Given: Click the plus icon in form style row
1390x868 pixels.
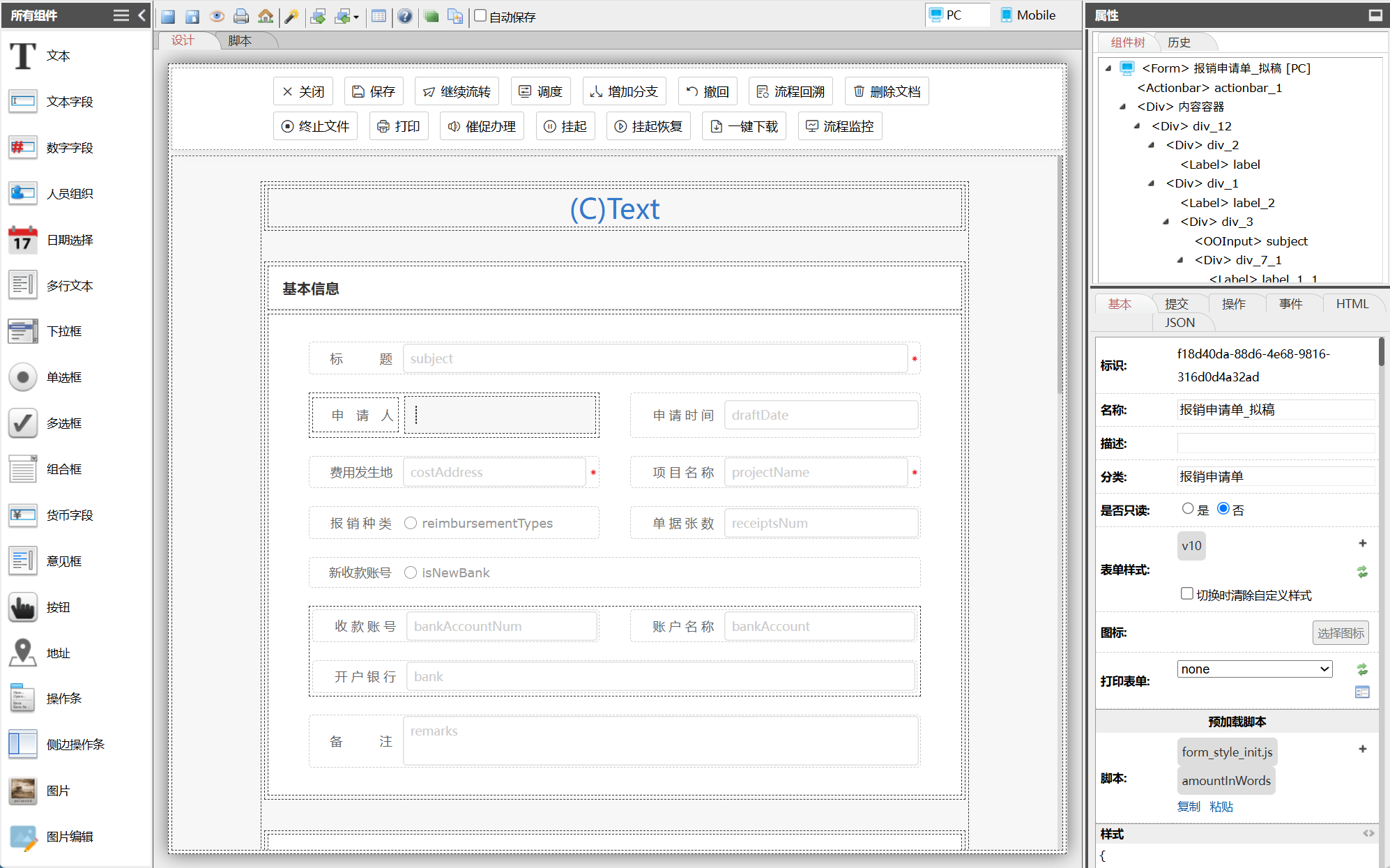Looking at the screenshot, I should (1362, 543).
